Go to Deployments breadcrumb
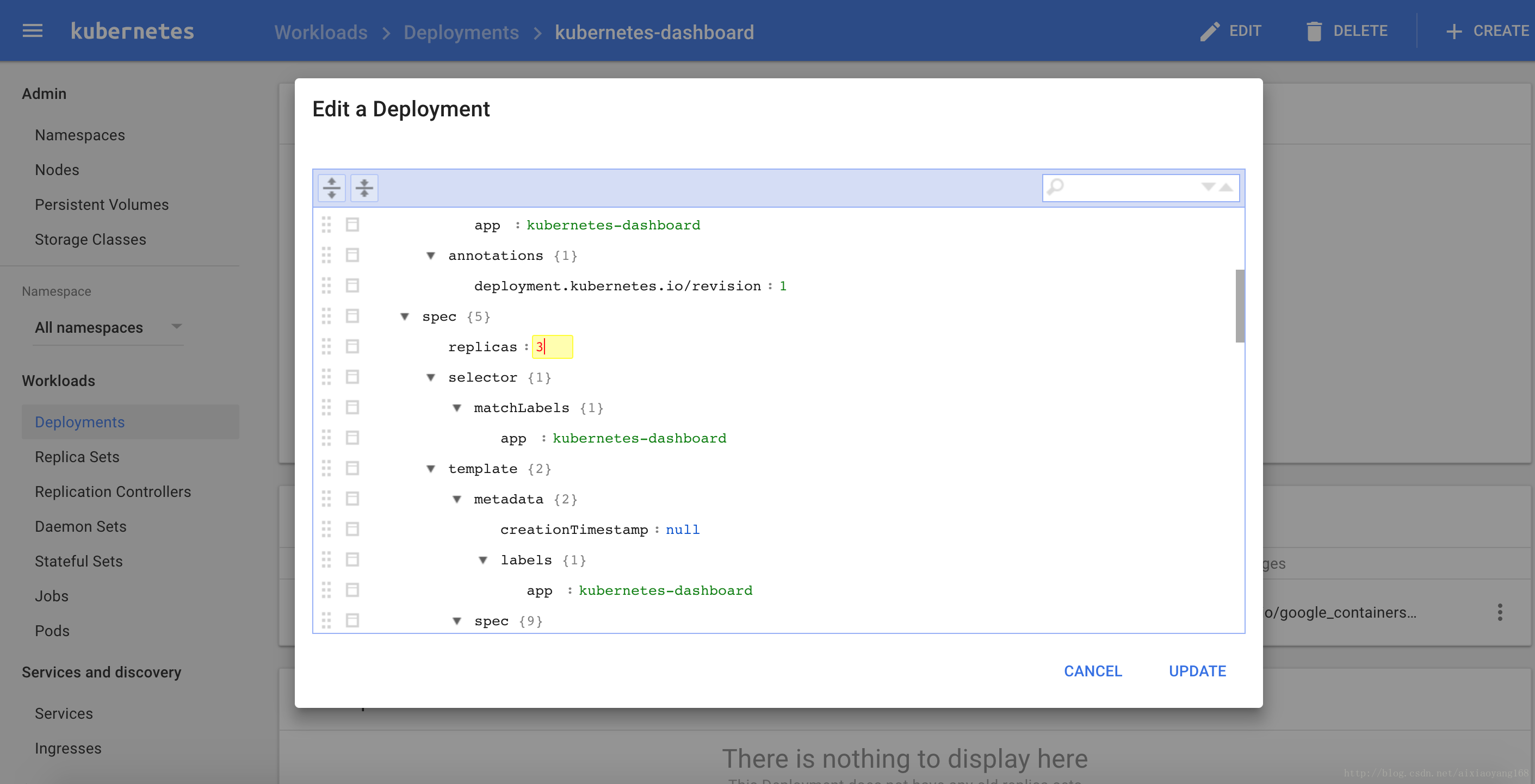1535x784 pixels. point(461,32)
